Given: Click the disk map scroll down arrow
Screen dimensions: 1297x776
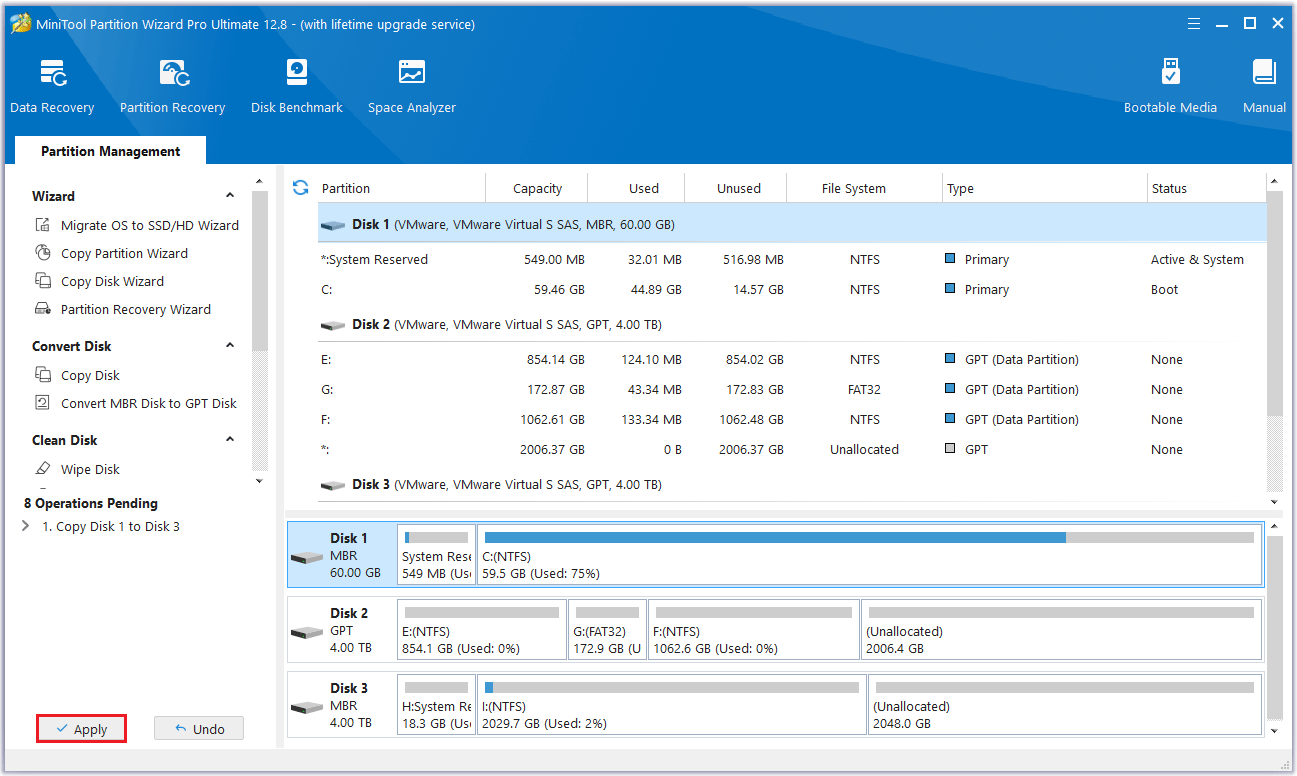Looking at the screenshot, I should (x=1274, y=731).
